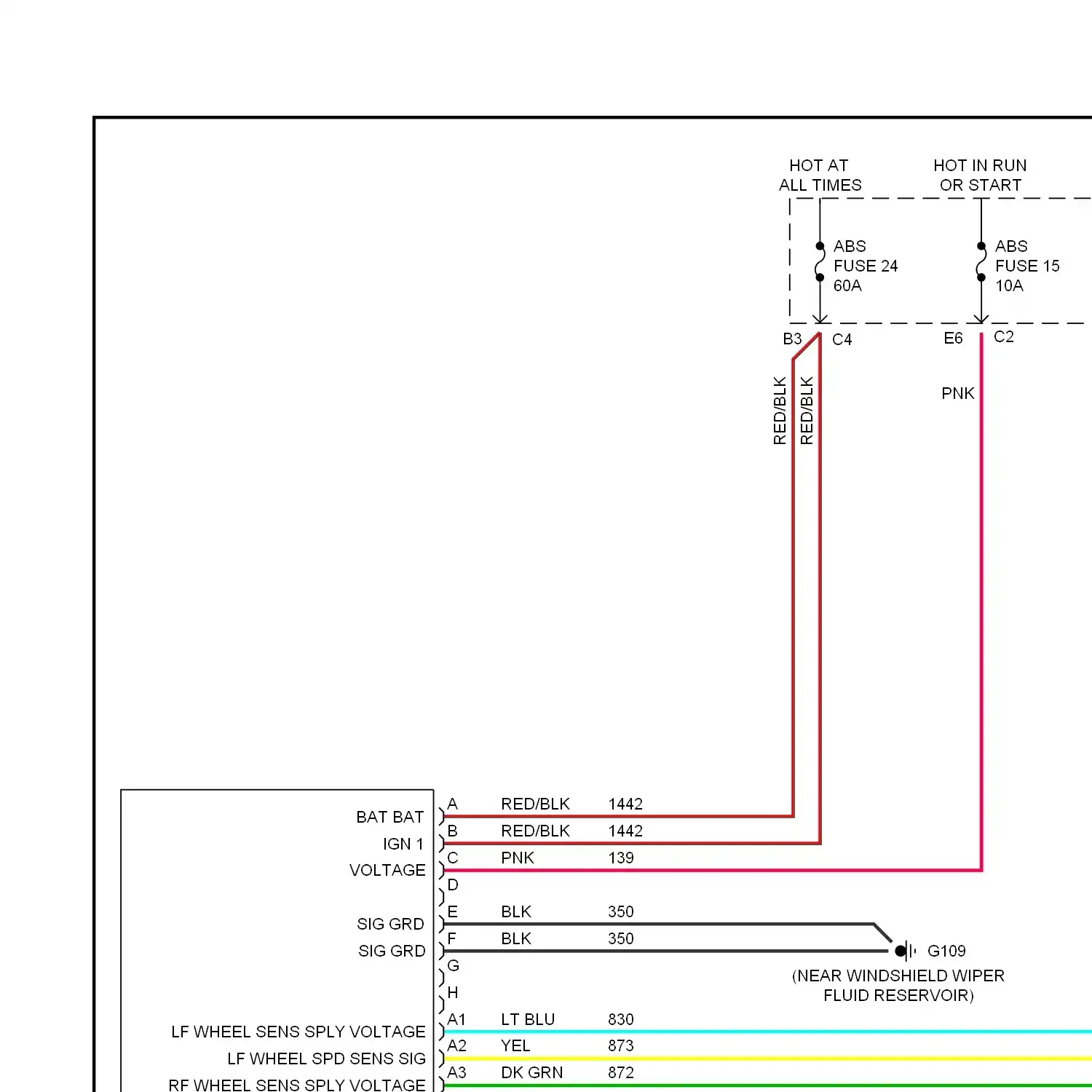Click circuit number 873
Image resolution: width=1092 pixels, height=1092 pixels.
[621, 1046]
